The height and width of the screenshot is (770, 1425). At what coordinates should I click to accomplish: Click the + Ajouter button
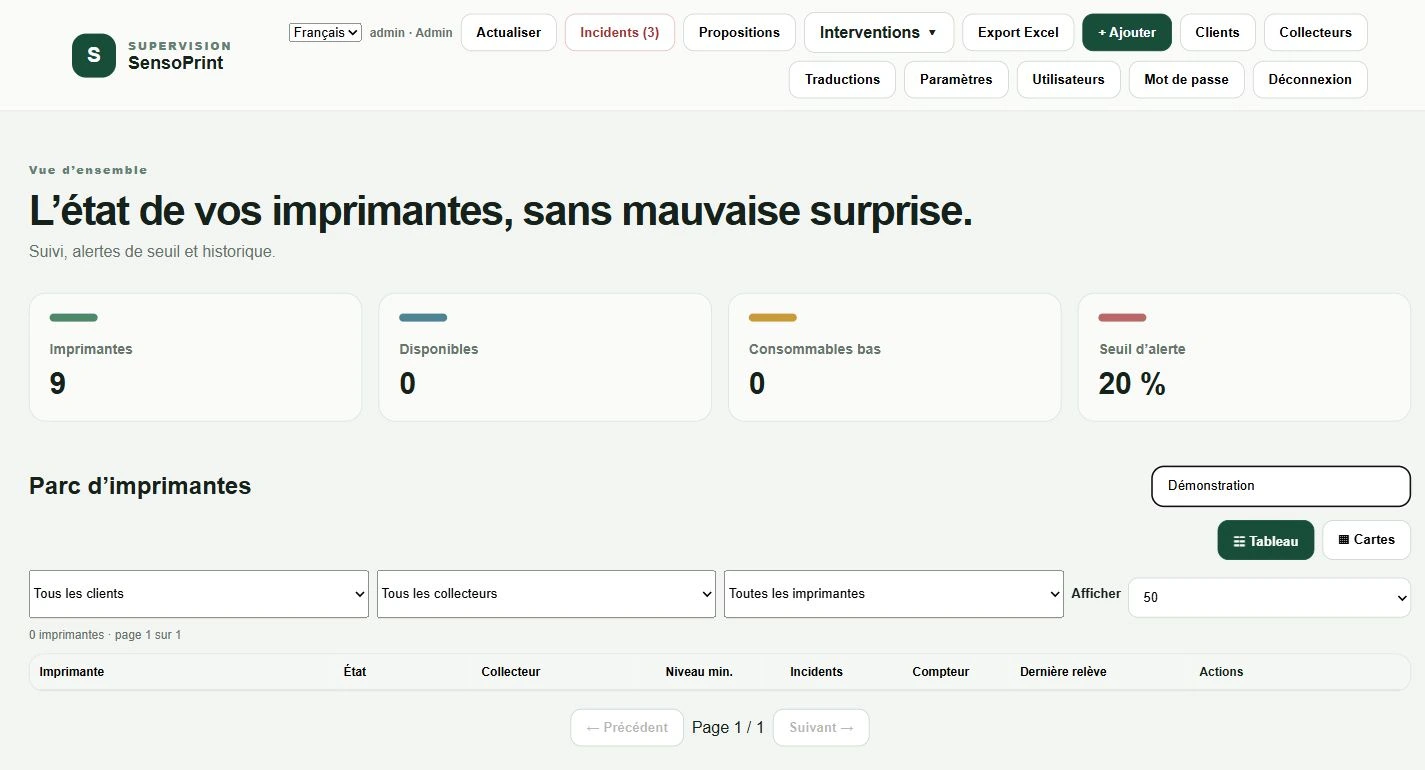coord(1127,32)
